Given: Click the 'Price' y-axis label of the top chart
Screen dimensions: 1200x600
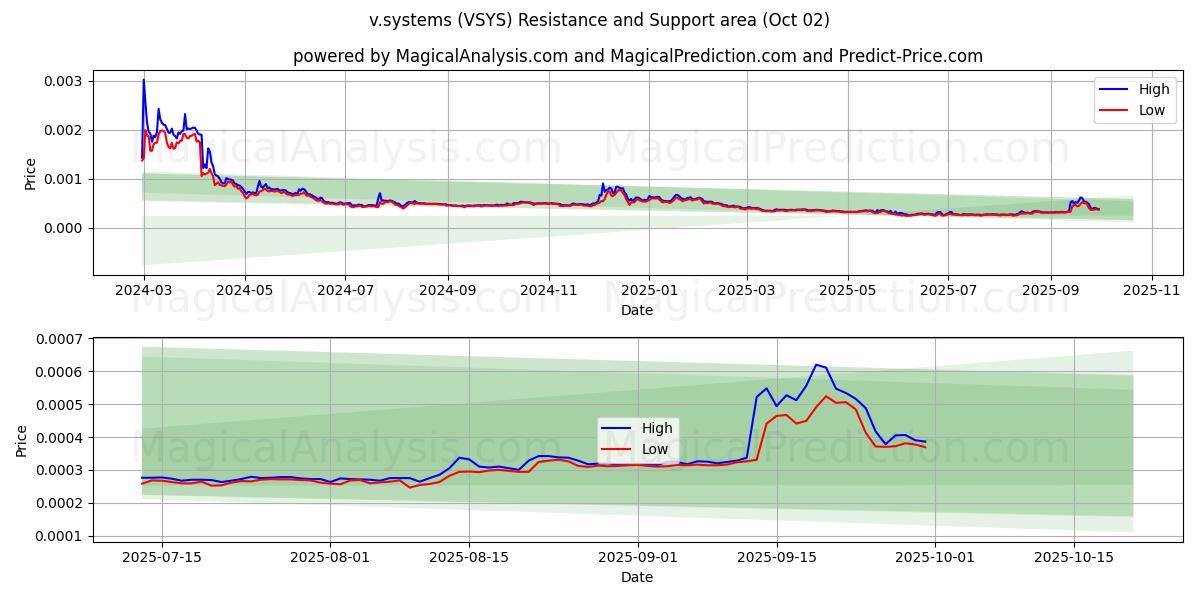Looking at the screenshot, I should pyautogui.click(x=30, y=173).
